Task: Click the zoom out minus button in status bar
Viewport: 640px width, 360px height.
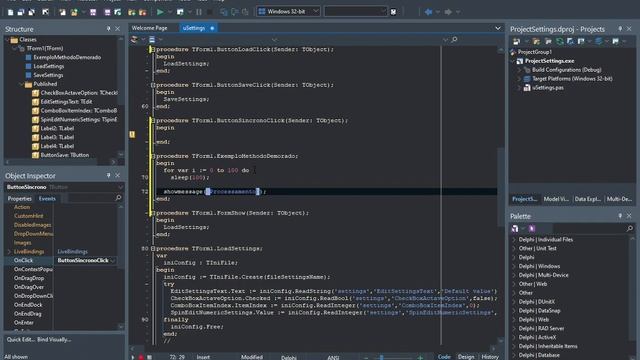Action: 366,357
